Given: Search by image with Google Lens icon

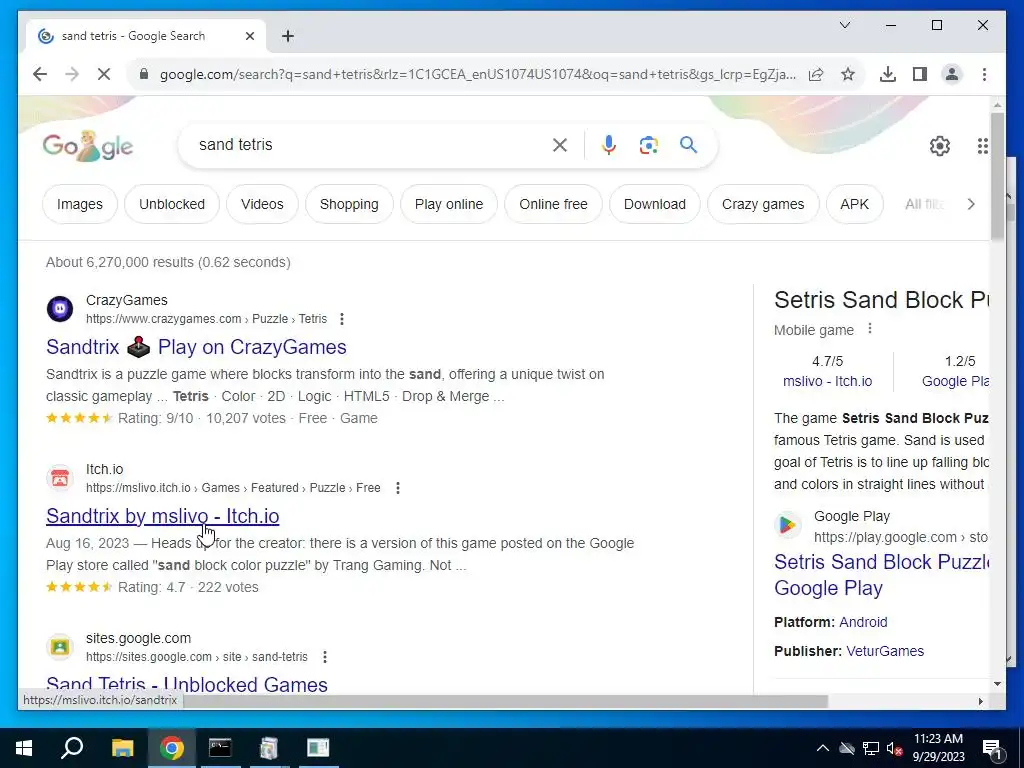Looking at the screenshot, I should (648, 145).
